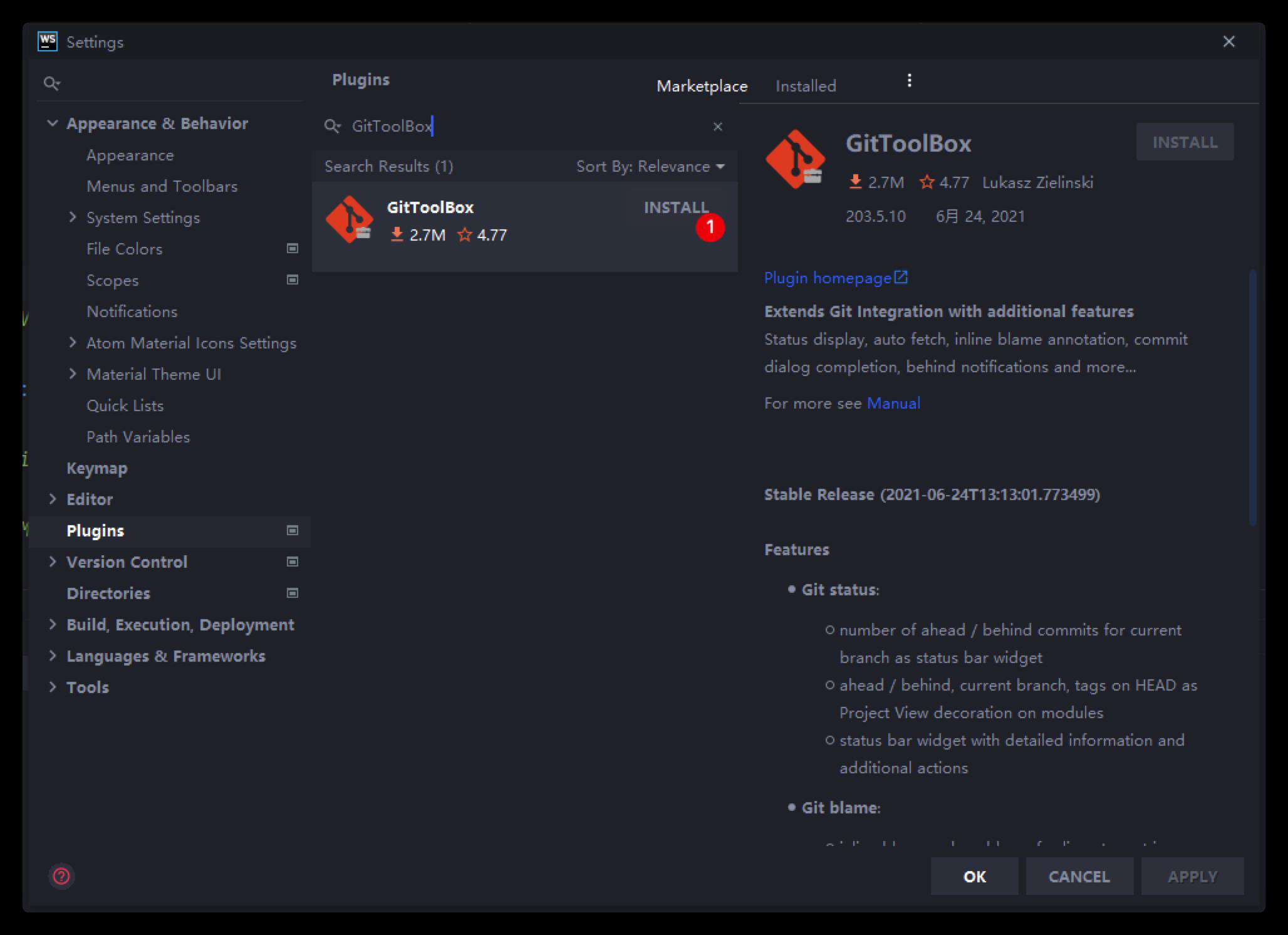The width and height of the screenshot is (1288, 935).
Task: Click the Lukasz Zielinski author name
Action: point(1037,182)
